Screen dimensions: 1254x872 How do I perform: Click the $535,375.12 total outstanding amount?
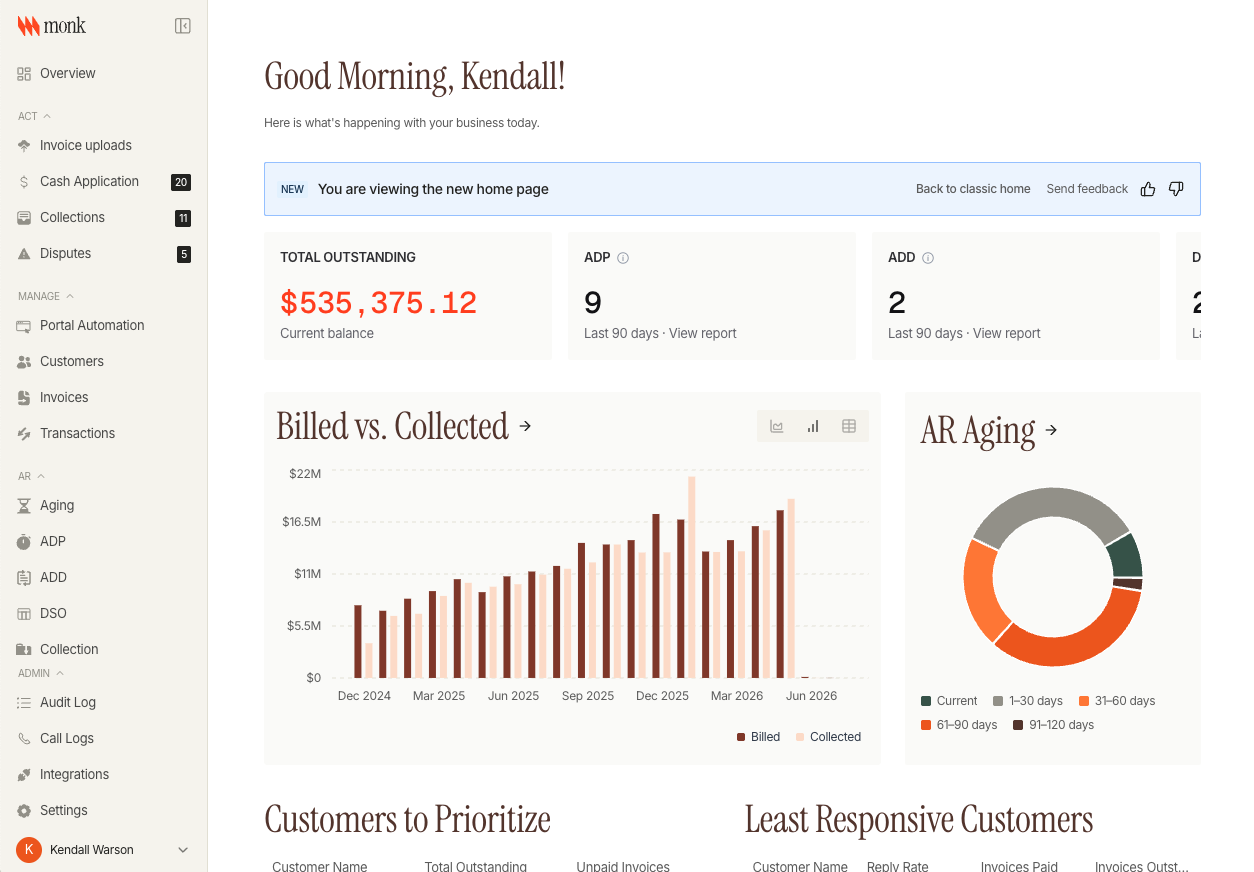tap(379, 303)
